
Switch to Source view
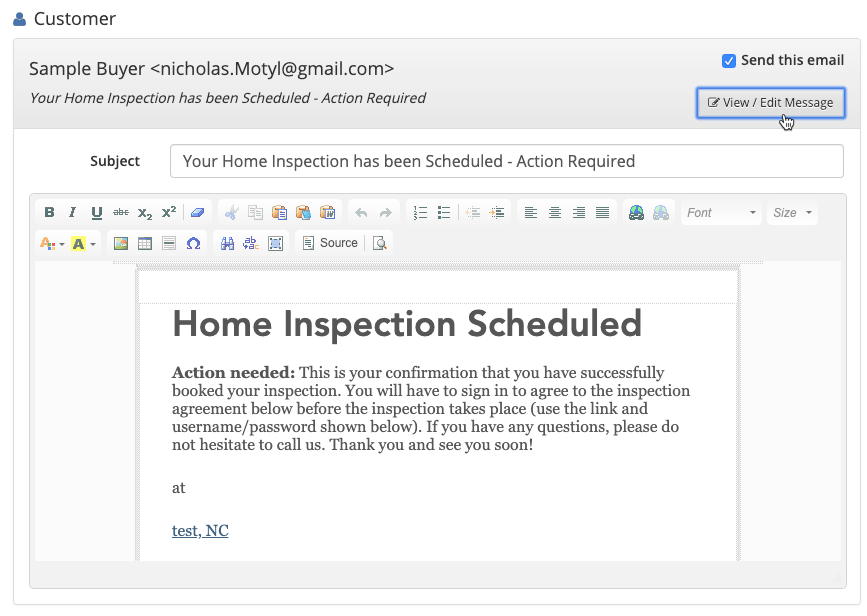(x=330, y=243)
